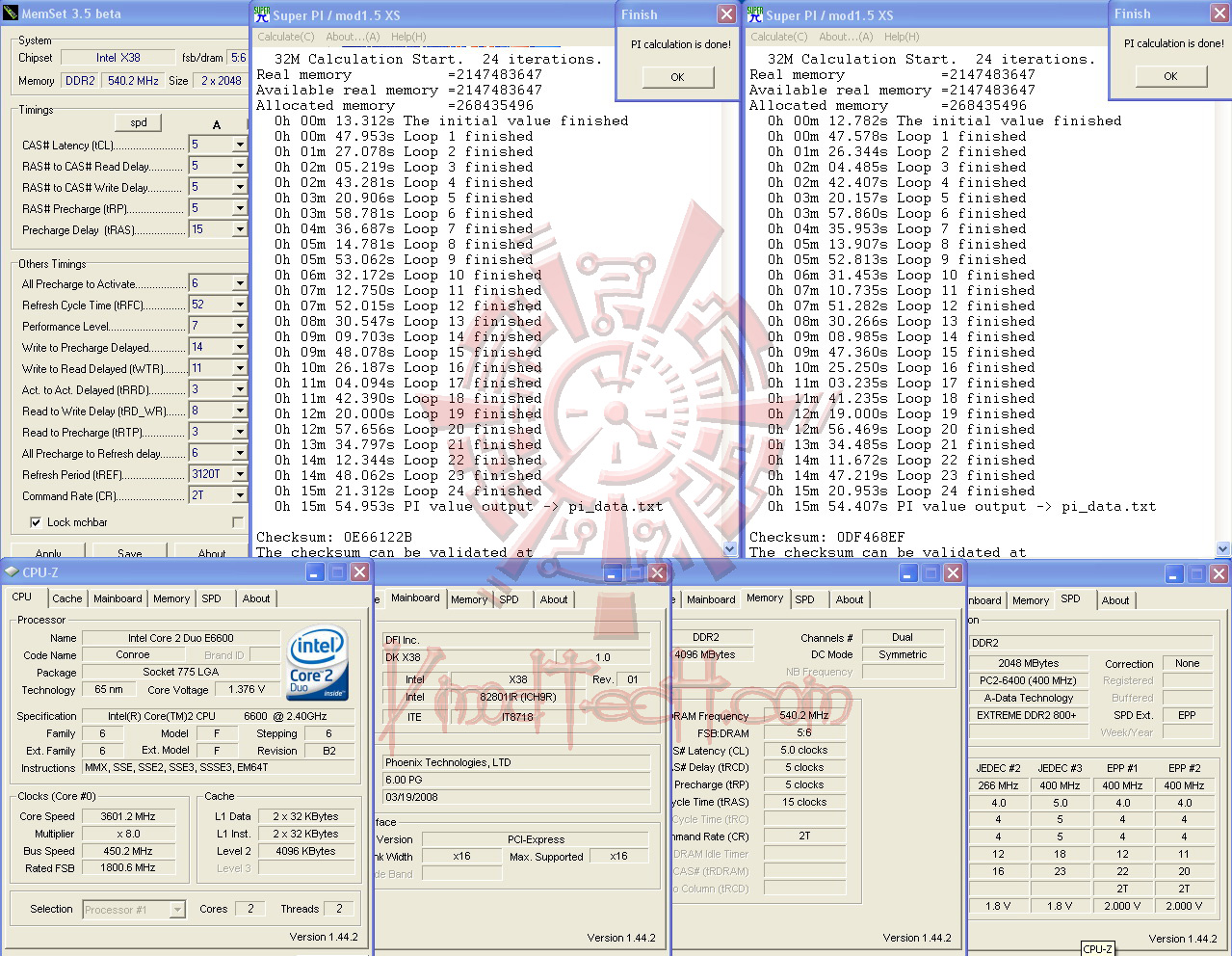Close the CPU-Z SPD window
Image resolution: width=1232 pixels, height=956 pixels.
click(1219, 574)
